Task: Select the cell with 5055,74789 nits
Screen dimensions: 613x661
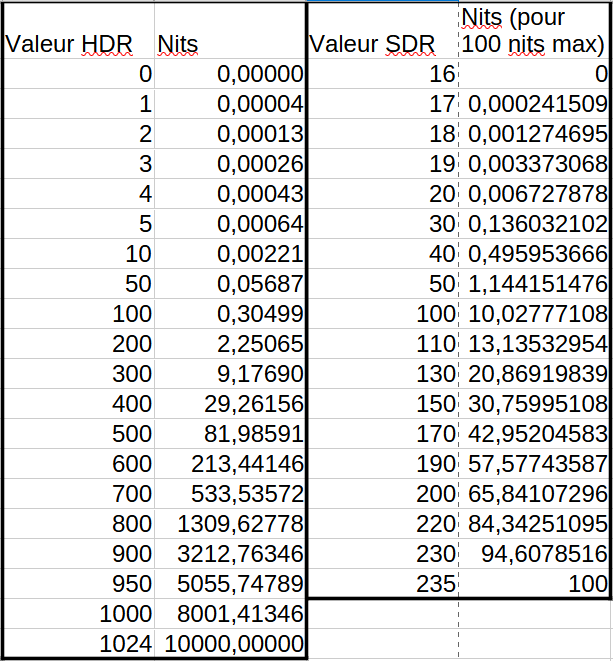Action: (230, 584)
